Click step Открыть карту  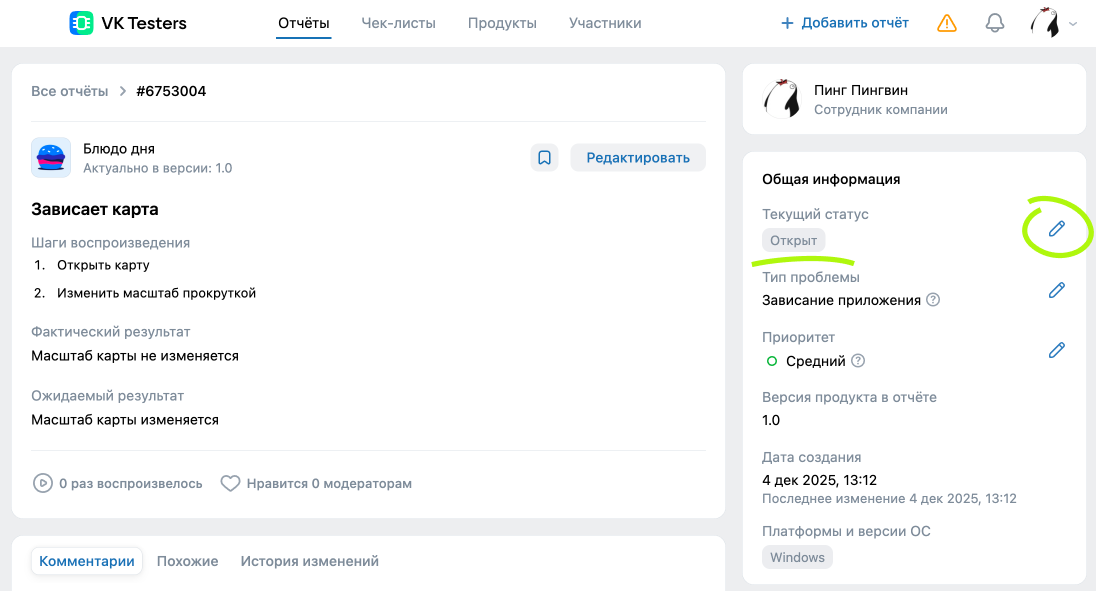103,265
